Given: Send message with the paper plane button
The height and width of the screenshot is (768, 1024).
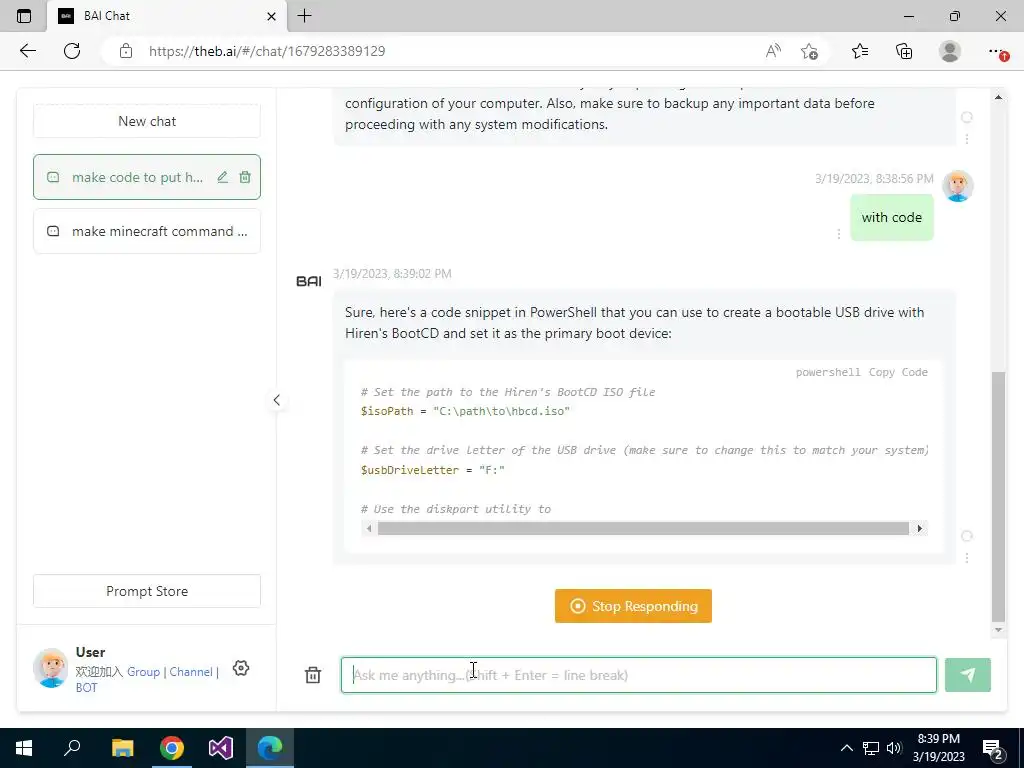Looking at the screenshot, I should (x=968, y=675).
